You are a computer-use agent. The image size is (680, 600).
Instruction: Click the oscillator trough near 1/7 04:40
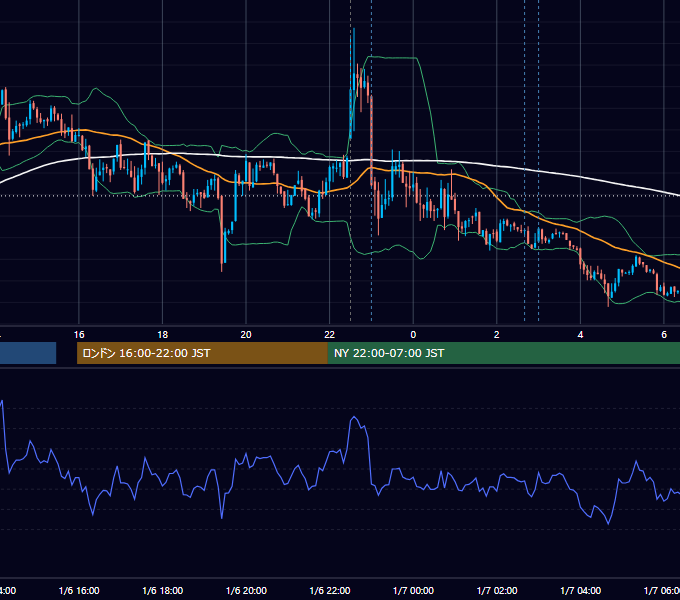[x=608, y=523]
